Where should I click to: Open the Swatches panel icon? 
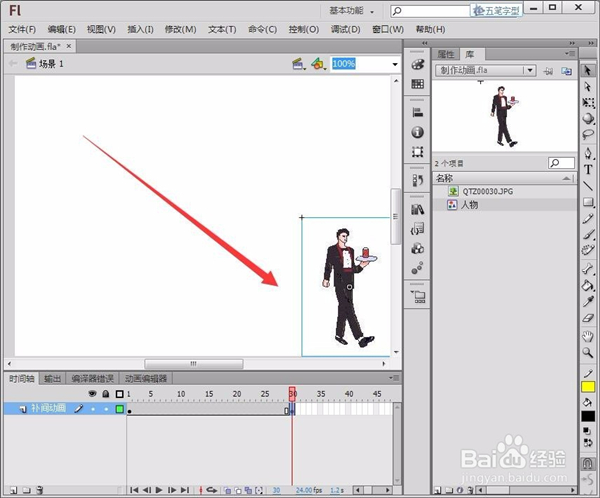coord(417,84)
